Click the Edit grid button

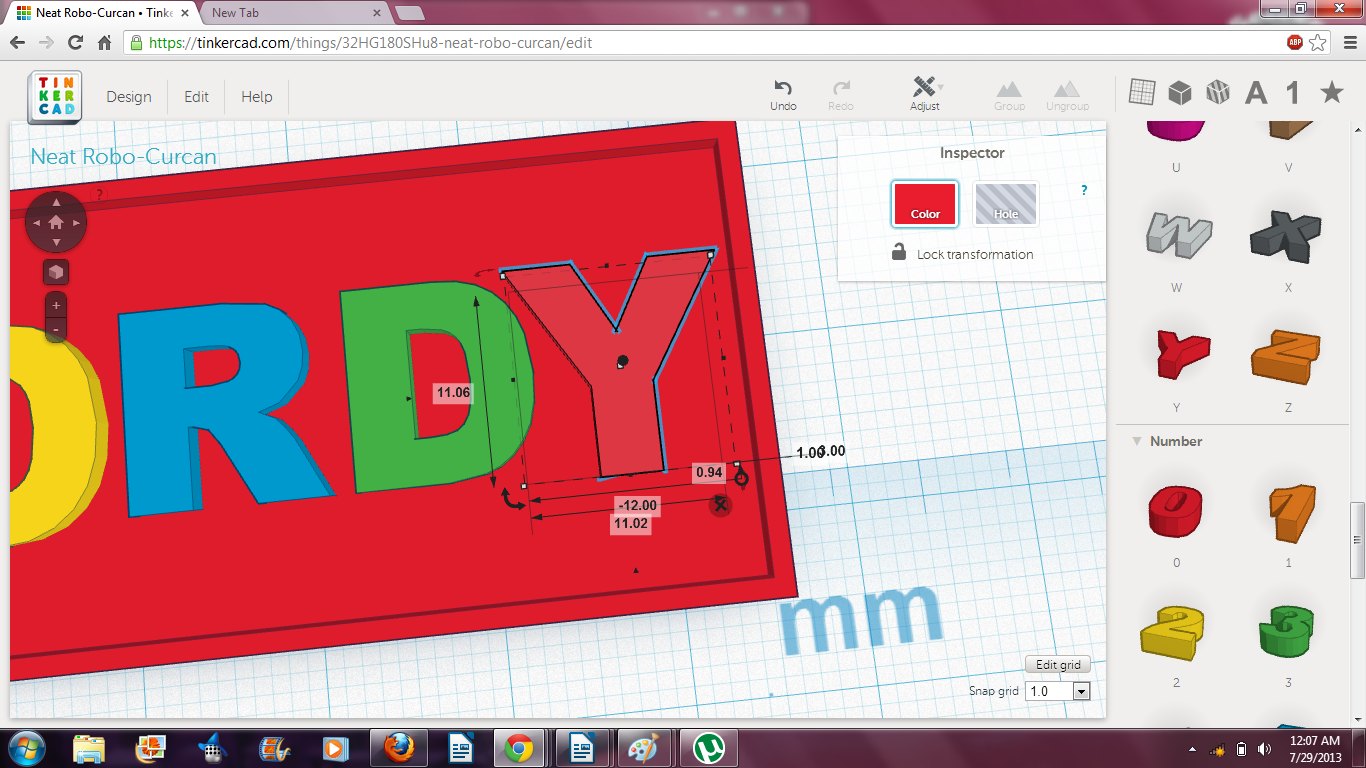(x=1057, y=664)
